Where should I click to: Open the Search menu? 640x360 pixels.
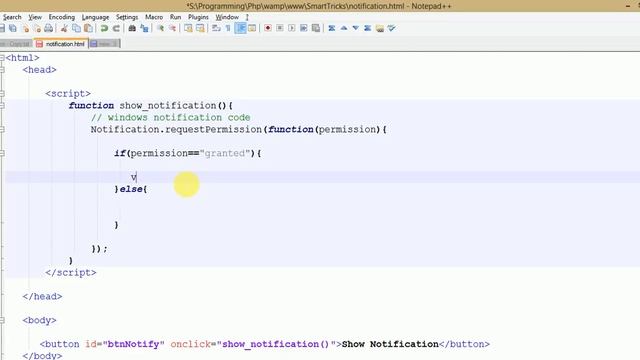12,17
